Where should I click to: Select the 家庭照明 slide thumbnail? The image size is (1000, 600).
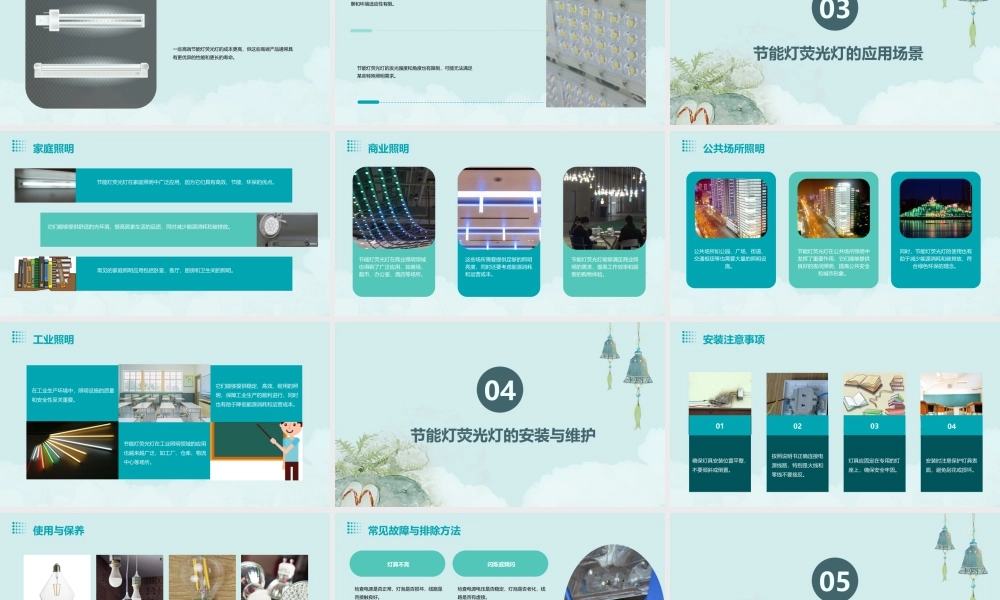pos(165,223)
